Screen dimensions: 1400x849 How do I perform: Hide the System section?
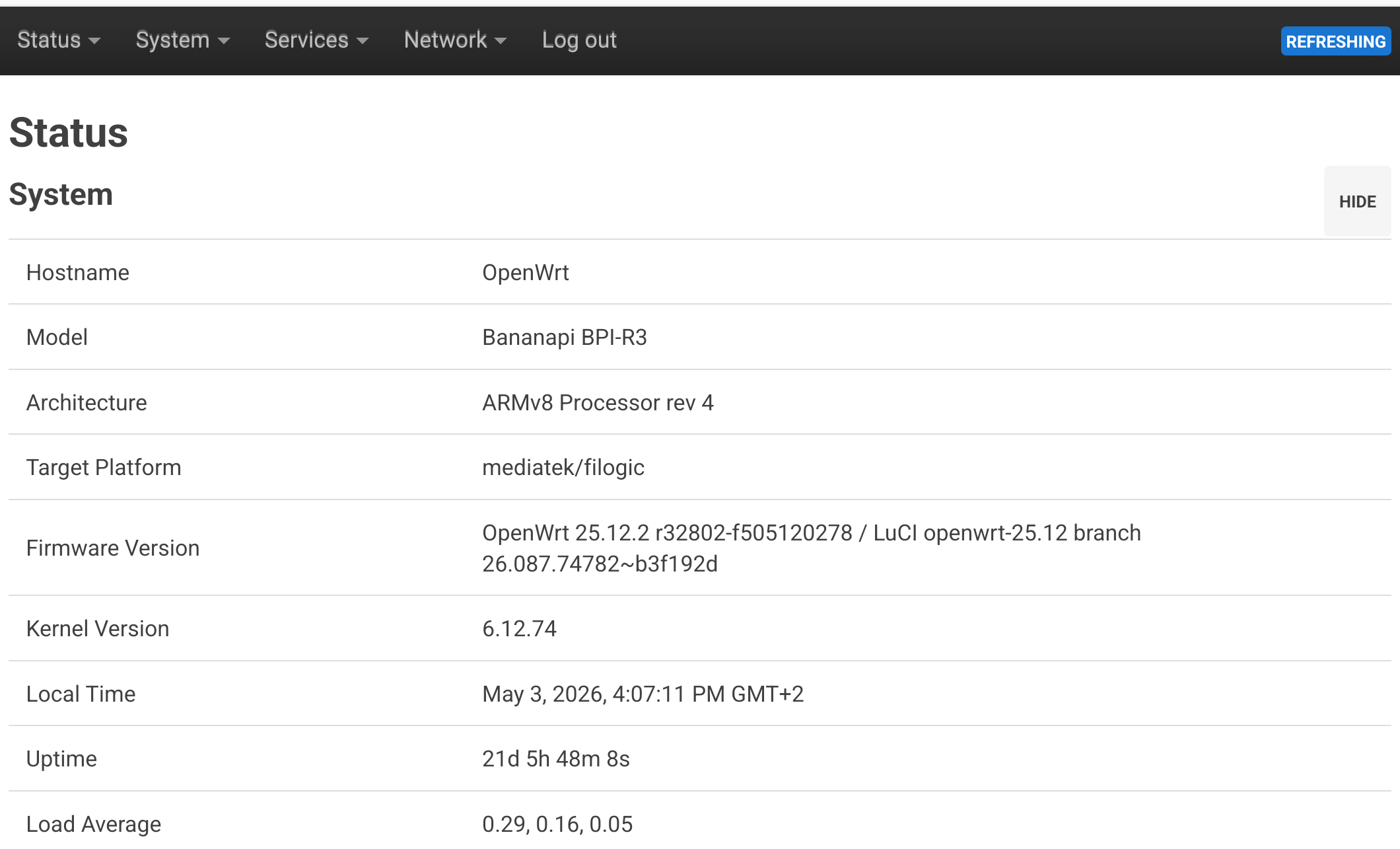1357,202
